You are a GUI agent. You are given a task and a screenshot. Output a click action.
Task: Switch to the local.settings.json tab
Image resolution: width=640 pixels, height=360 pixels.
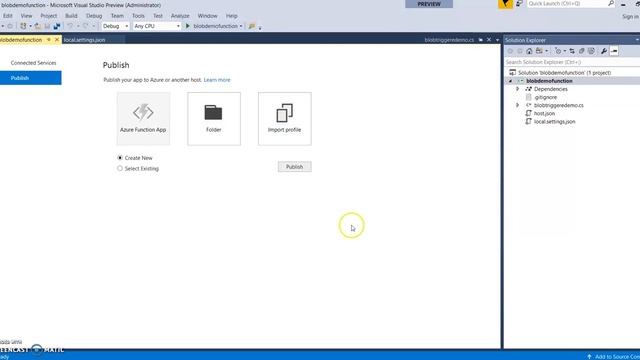coord(84,40)
